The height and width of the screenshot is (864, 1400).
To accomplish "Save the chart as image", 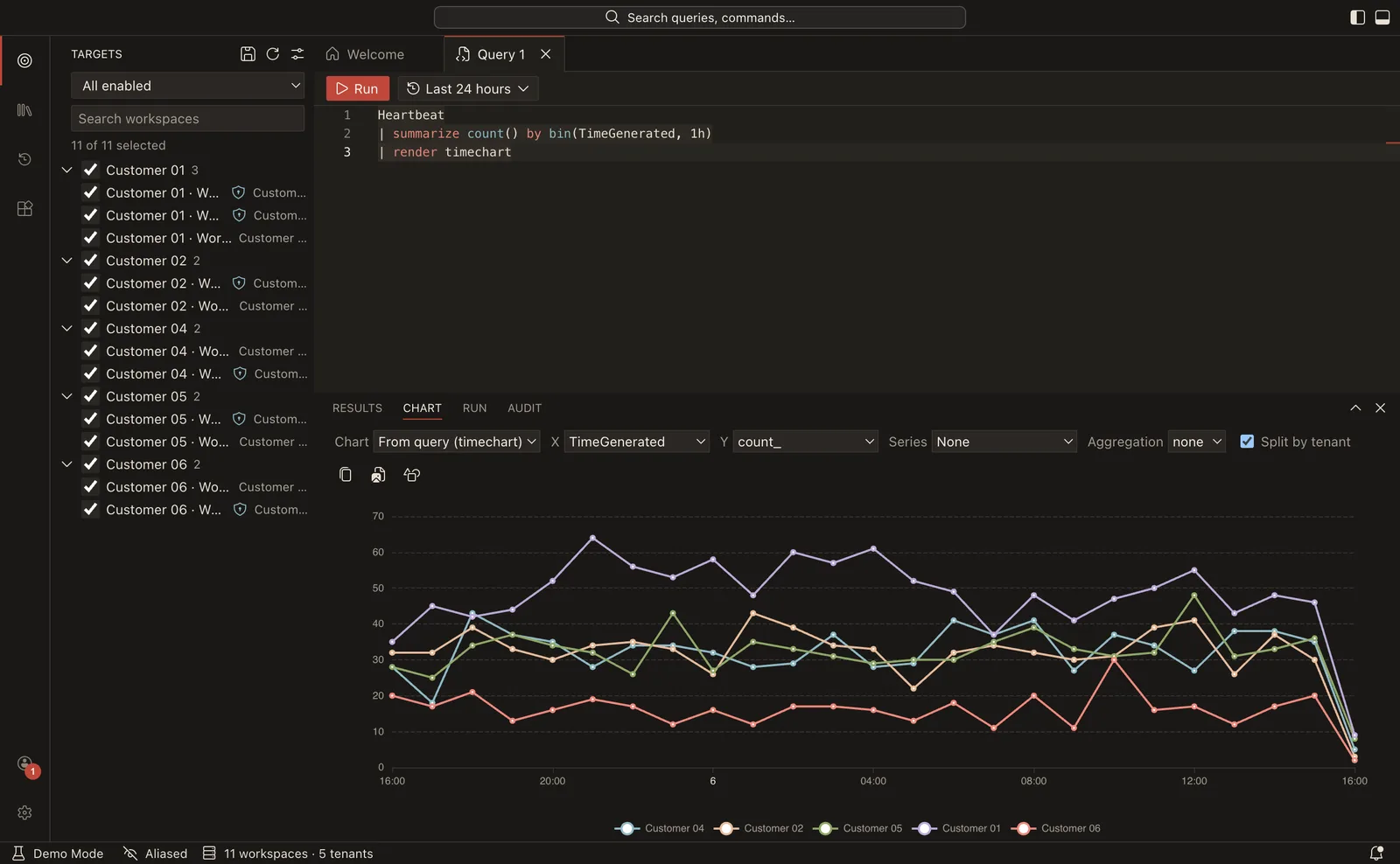I will click(x=378, y=475).
